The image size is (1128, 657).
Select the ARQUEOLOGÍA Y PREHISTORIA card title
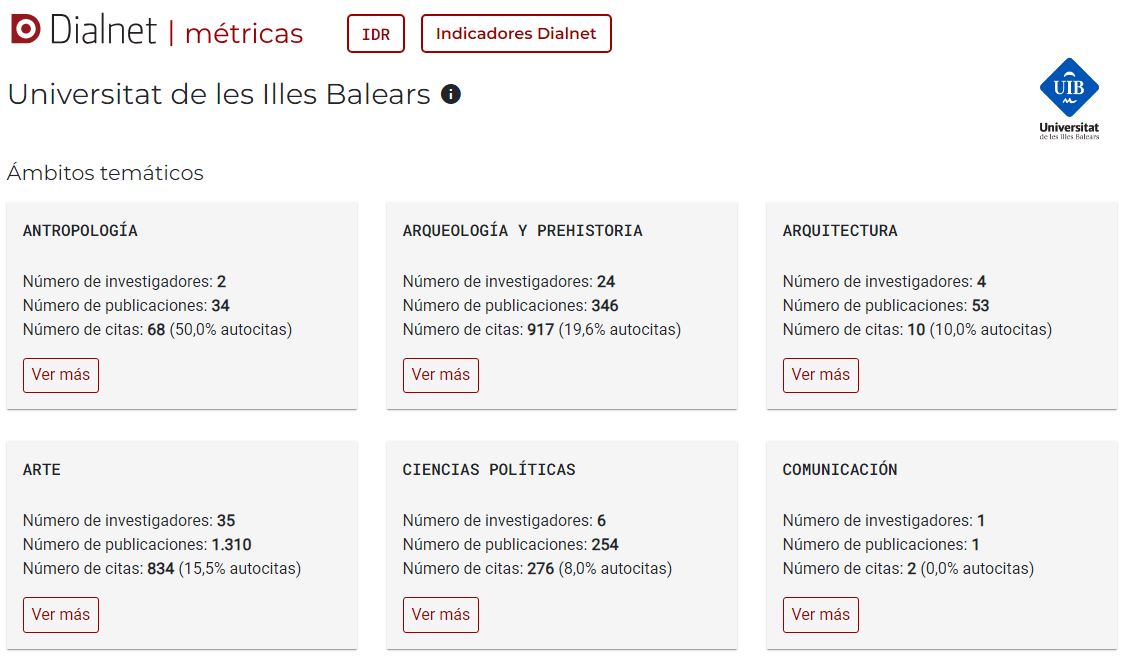pos(522,230)
